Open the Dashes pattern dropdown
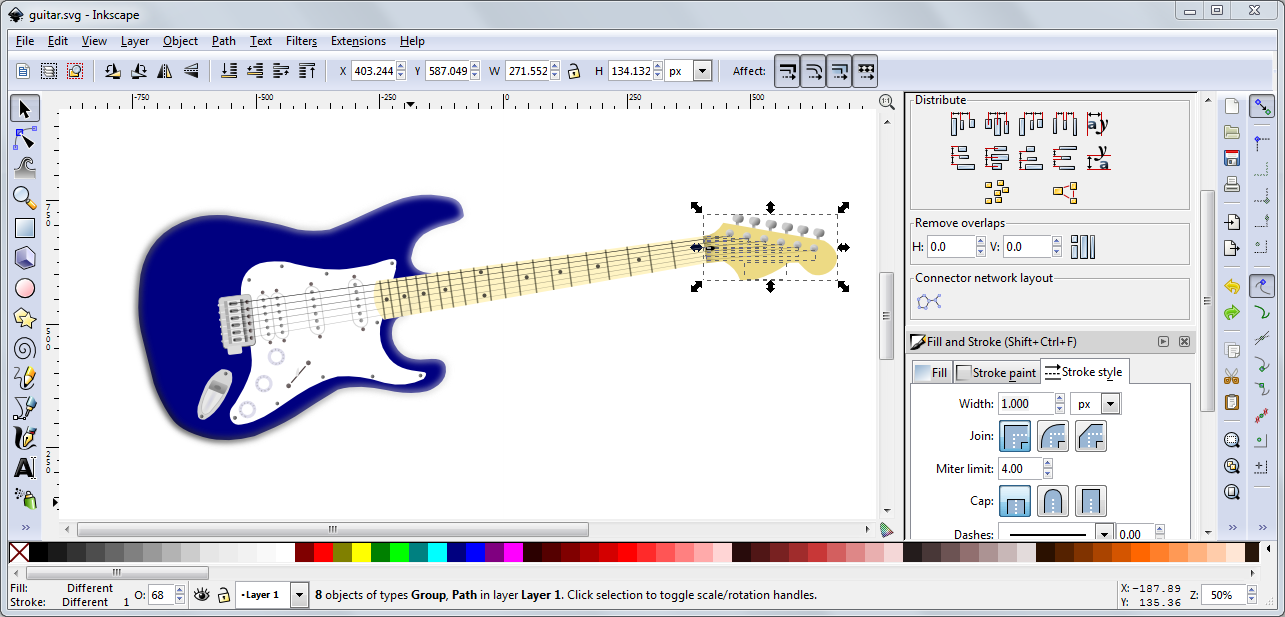The image size is (1285, 617). [x=1105, y=534]
